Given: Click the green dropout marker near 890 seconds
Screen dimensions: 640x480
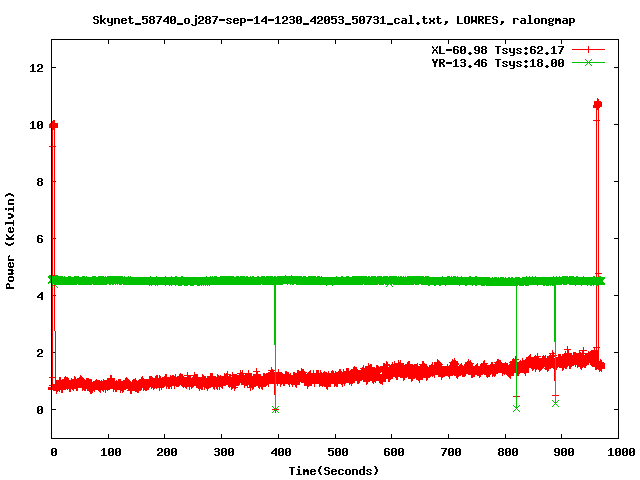Looking at the screenshot, I should [x=555, y=403].
